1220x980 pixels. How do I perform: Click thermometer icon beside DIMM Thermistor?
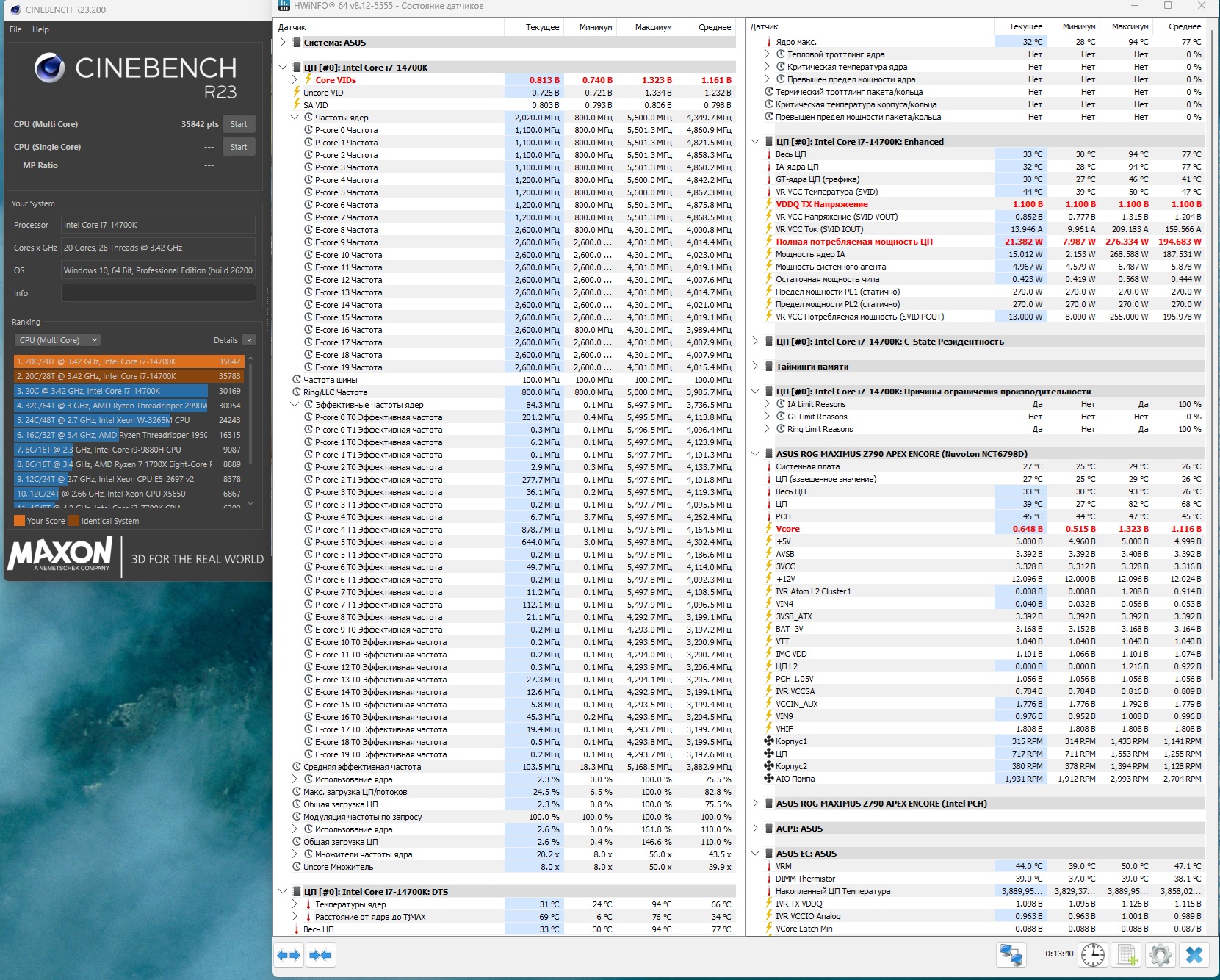click(769, 879)
